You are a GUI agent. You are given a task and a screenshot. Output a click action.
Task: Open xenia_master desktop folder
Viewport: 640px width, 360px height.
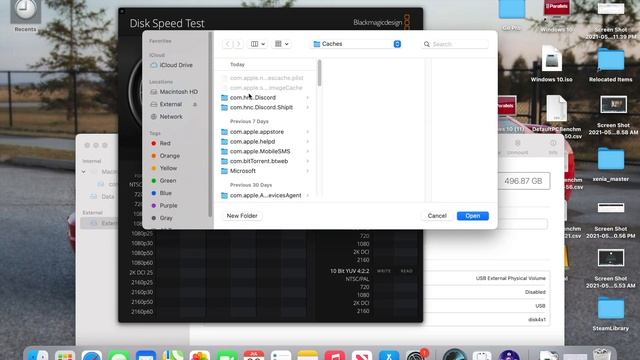click(x=611, y=165)
